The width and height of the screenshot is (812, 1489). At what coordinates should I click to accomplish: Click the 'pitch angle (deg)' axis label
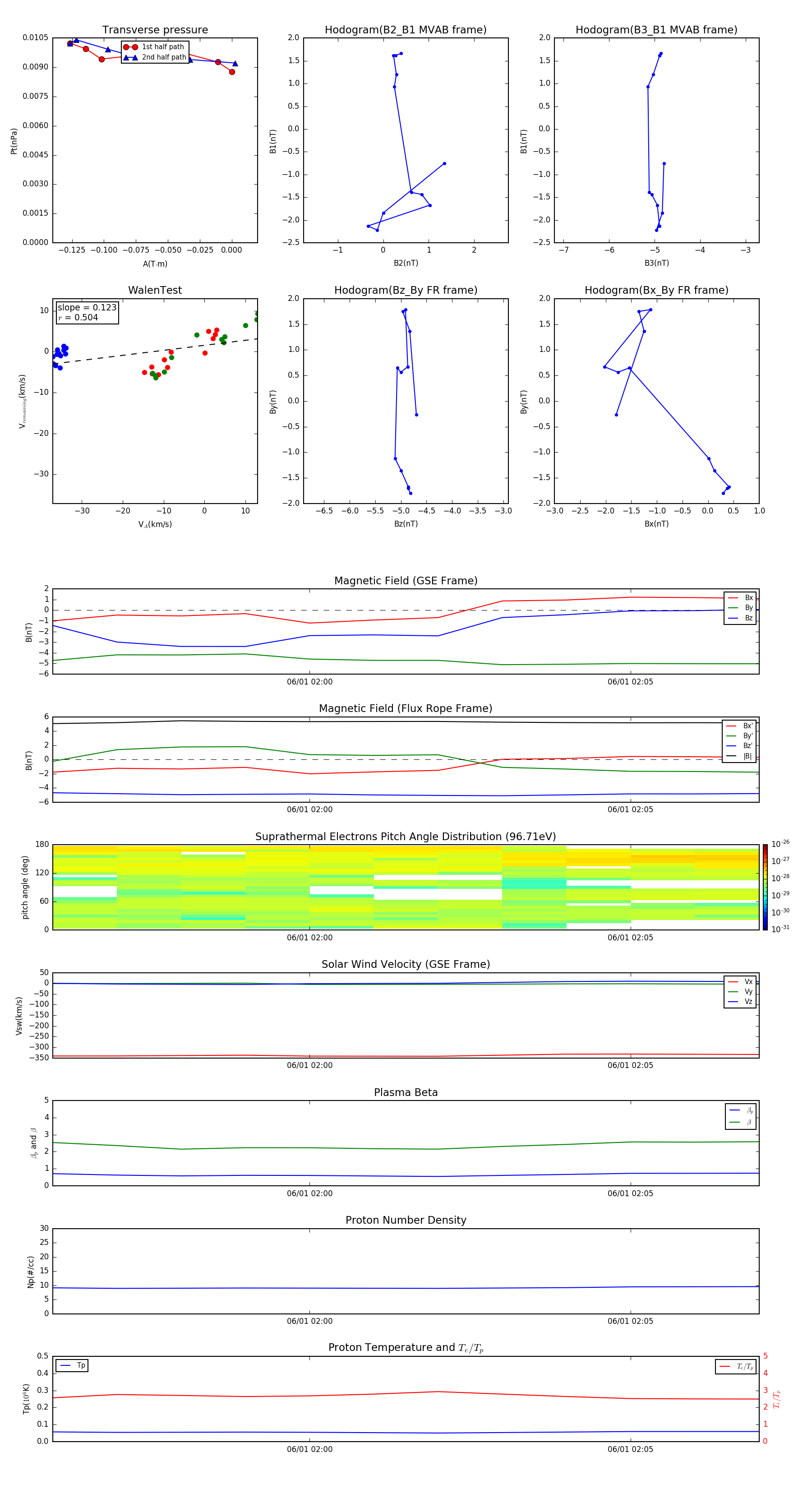pos(25,887)
